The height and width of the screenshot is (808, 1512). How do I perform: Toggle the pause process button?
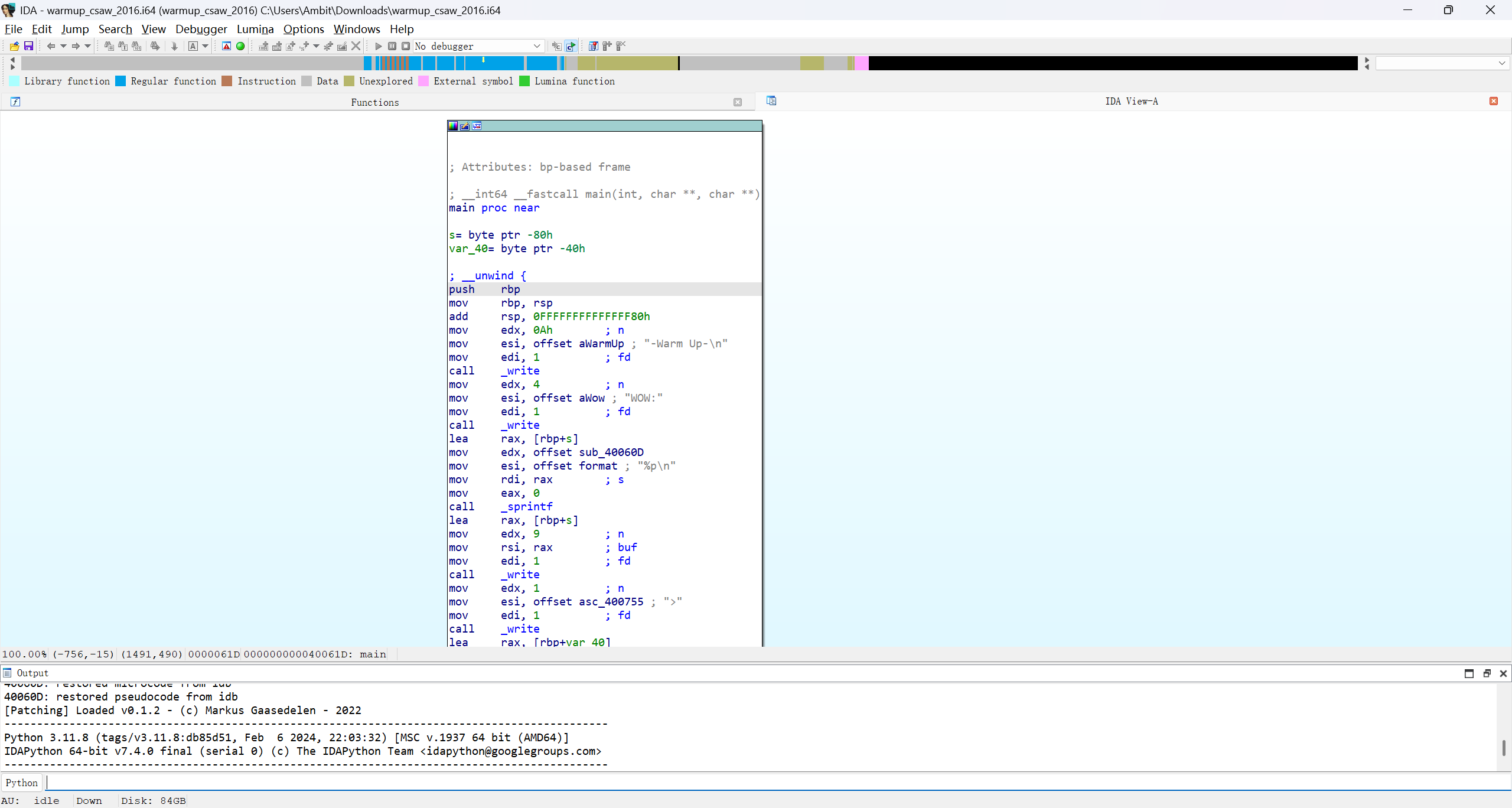tap(392, 46)
